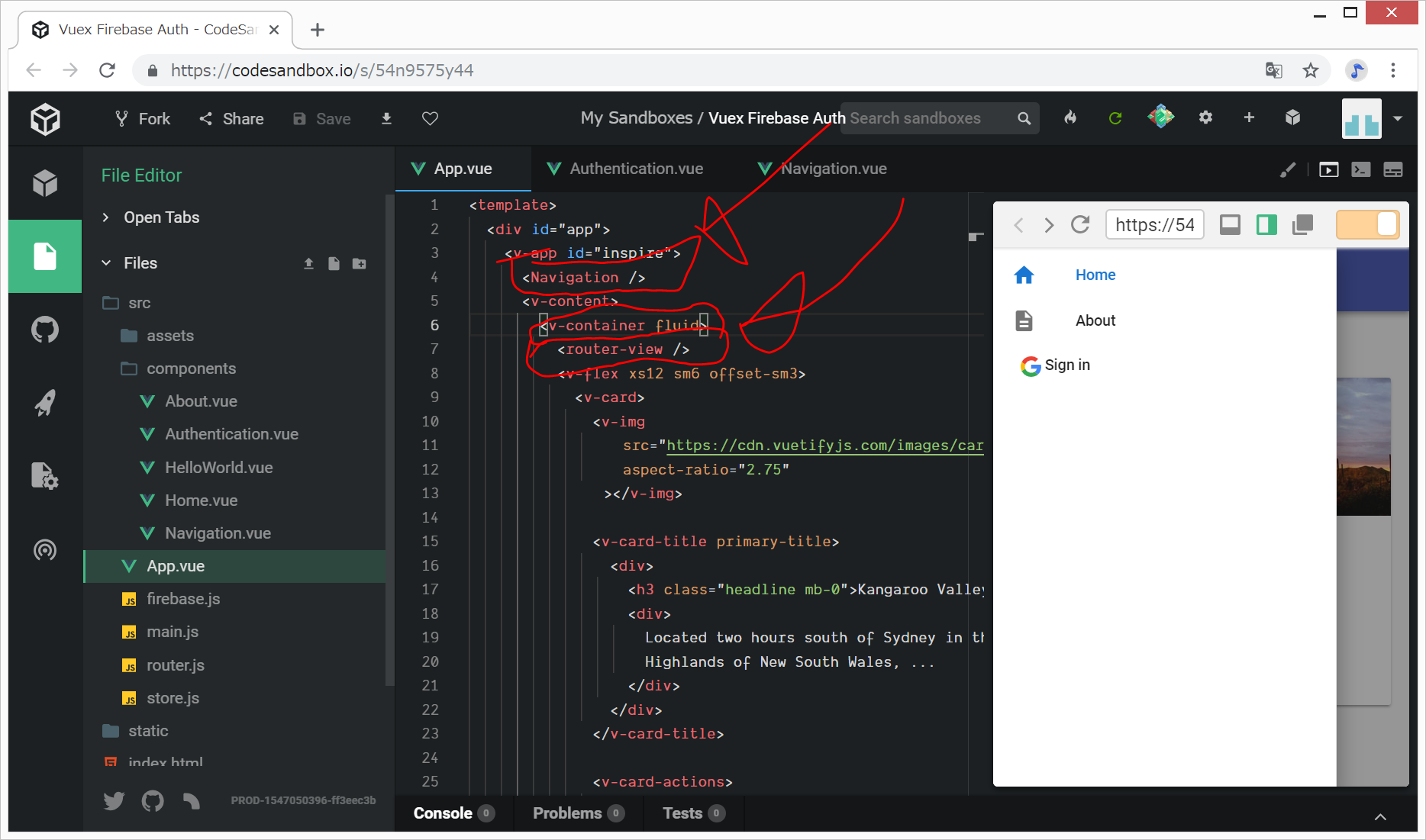1426x840 pixels.
Task: Click the upload files icon
Action: (308, 263)
